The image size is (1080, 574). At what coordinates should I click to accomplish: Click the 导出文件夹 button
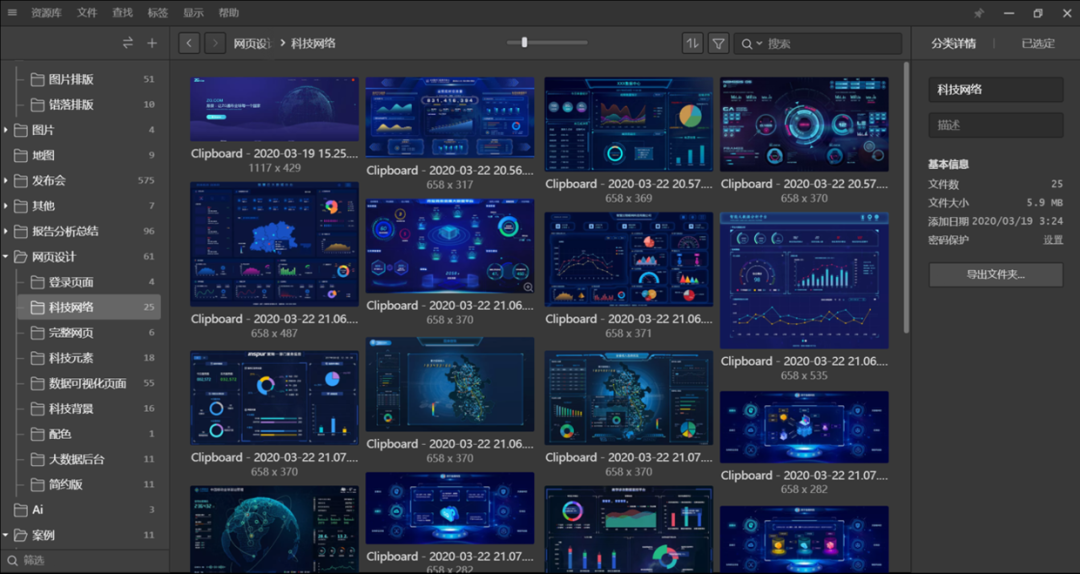tap(996, 274)
